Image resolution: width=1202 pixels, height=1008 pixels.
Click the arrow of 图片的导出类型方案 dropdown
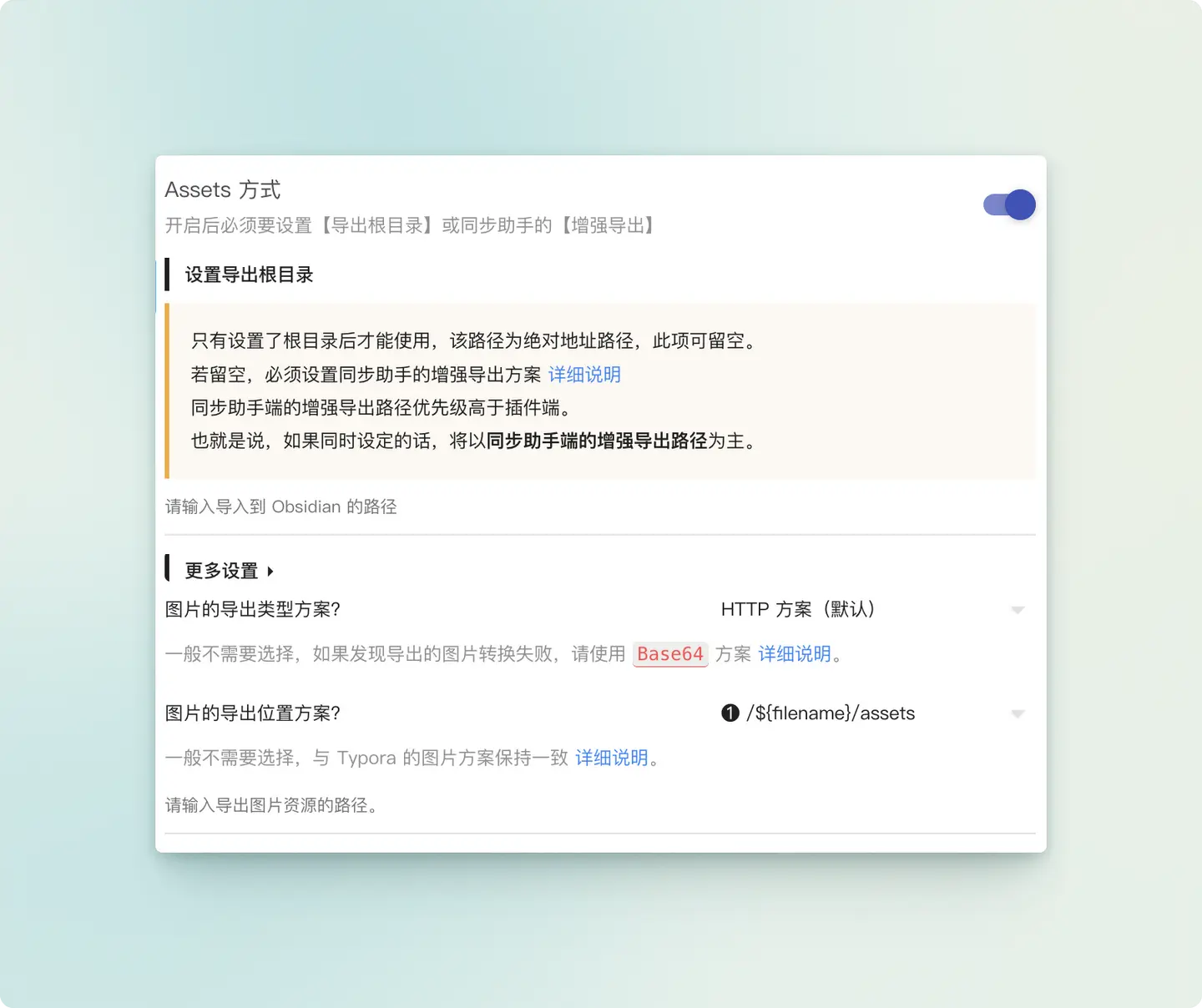click(x=1018, y=611)
